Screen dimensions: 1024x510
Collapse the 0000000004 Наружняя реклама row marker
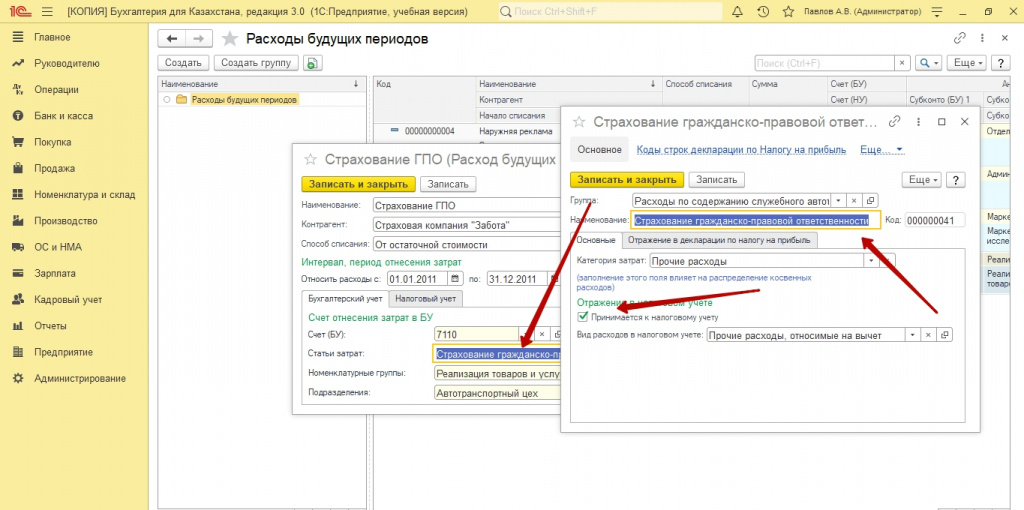tap(394, 131)
